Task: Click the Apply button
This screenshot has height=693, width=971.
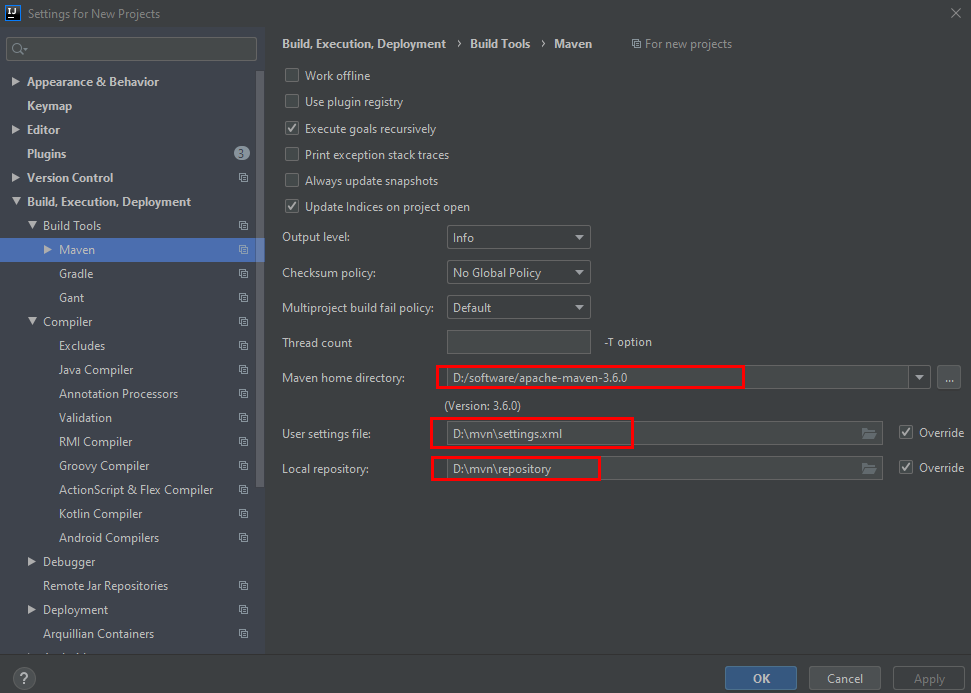Action: pyautogui.click(x=929, y=679)
